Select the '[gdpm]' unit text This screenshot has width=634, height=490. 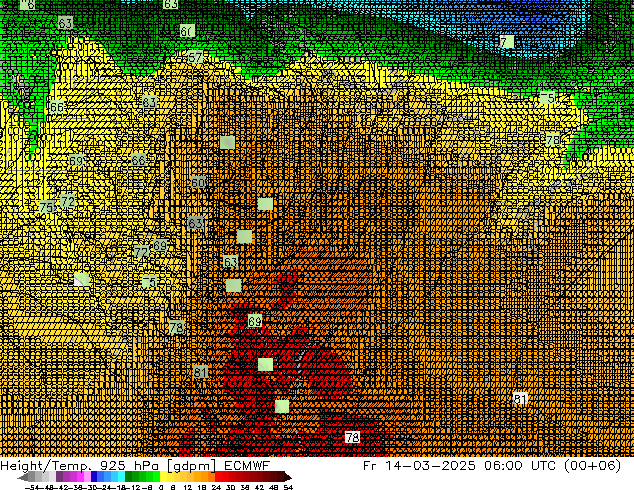point(191,465)
